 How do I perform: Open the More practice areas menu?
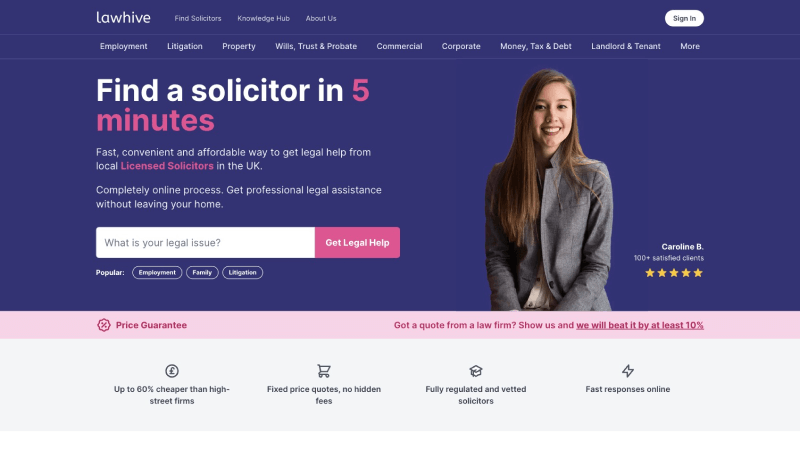tap(690, 46)
